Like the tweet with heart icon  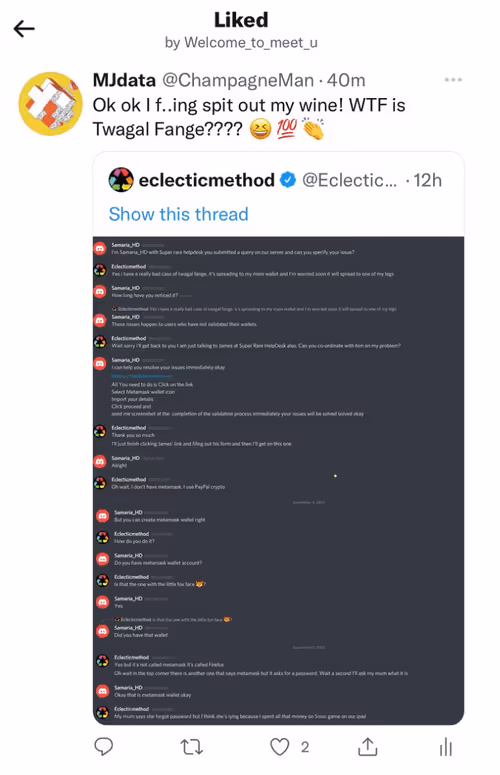280,746
